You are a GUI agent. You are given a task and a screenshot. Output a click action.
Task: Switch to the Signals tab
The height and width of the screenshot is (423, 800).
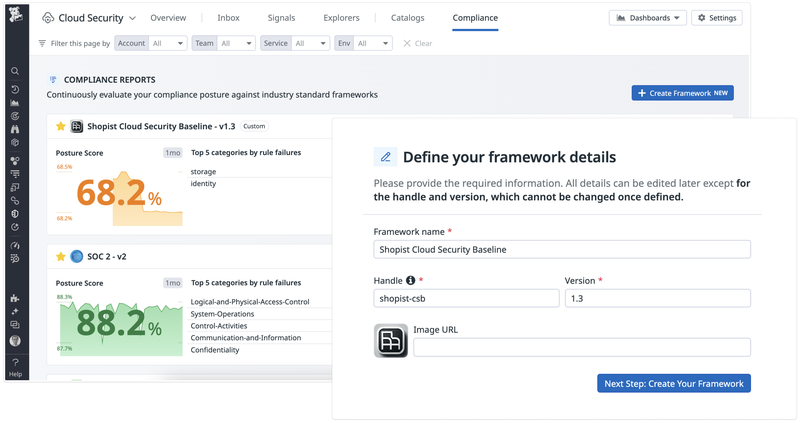tap(281, 18)
